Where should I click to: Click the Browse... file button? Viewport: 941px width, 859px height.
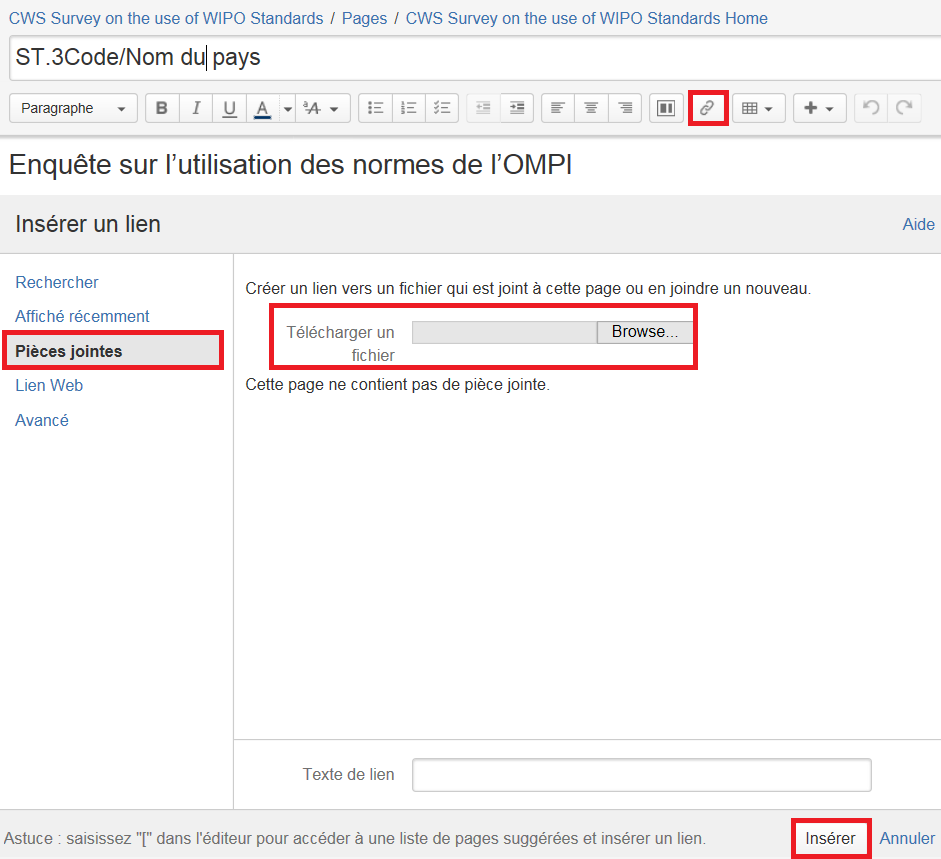click(x=644, y=332)
